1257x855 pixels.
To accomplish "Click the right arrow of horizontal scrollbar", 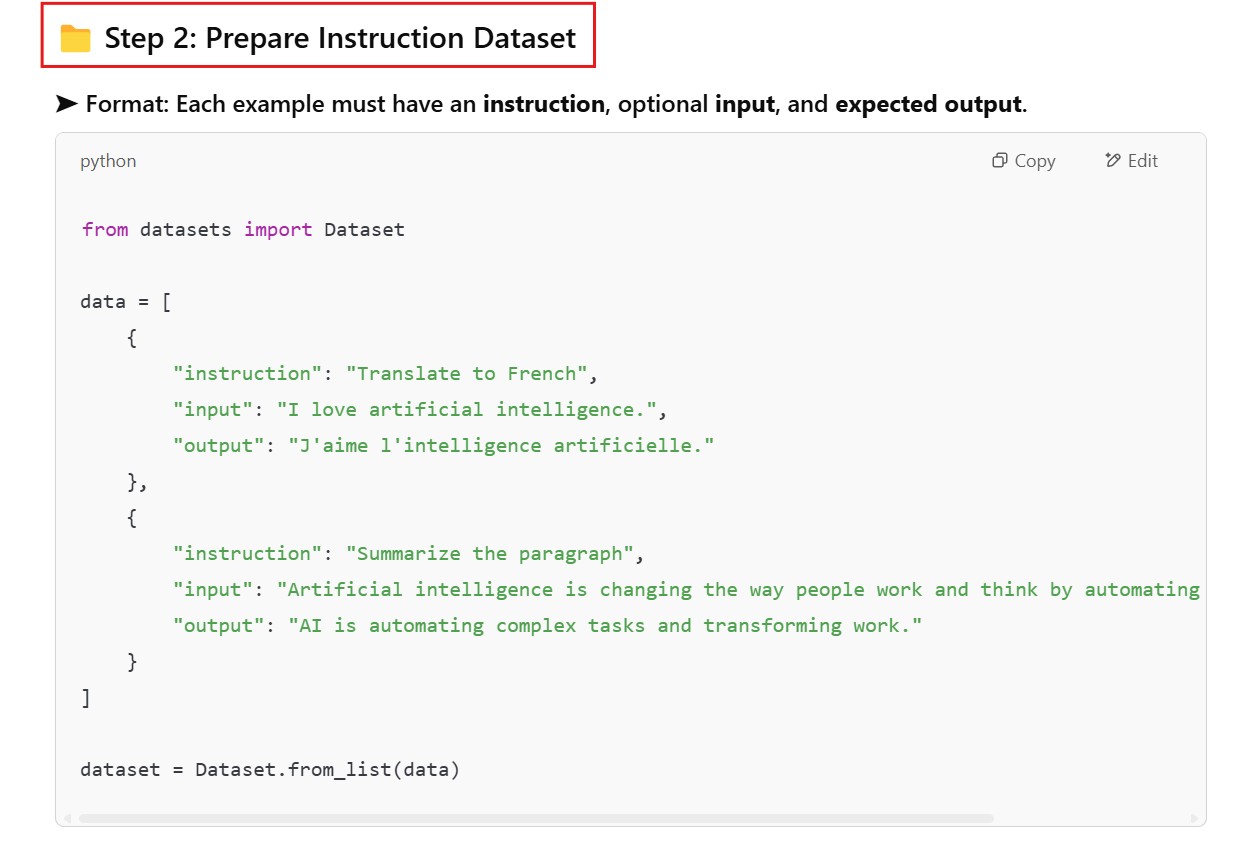I will click(1195, 818).
